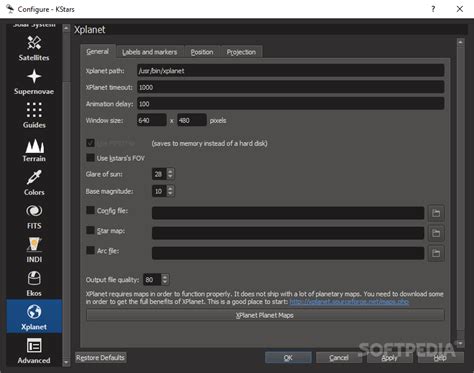Enable the Star map checkbox
The height and width of the screenshot is (373, 474).
(90, 230)
